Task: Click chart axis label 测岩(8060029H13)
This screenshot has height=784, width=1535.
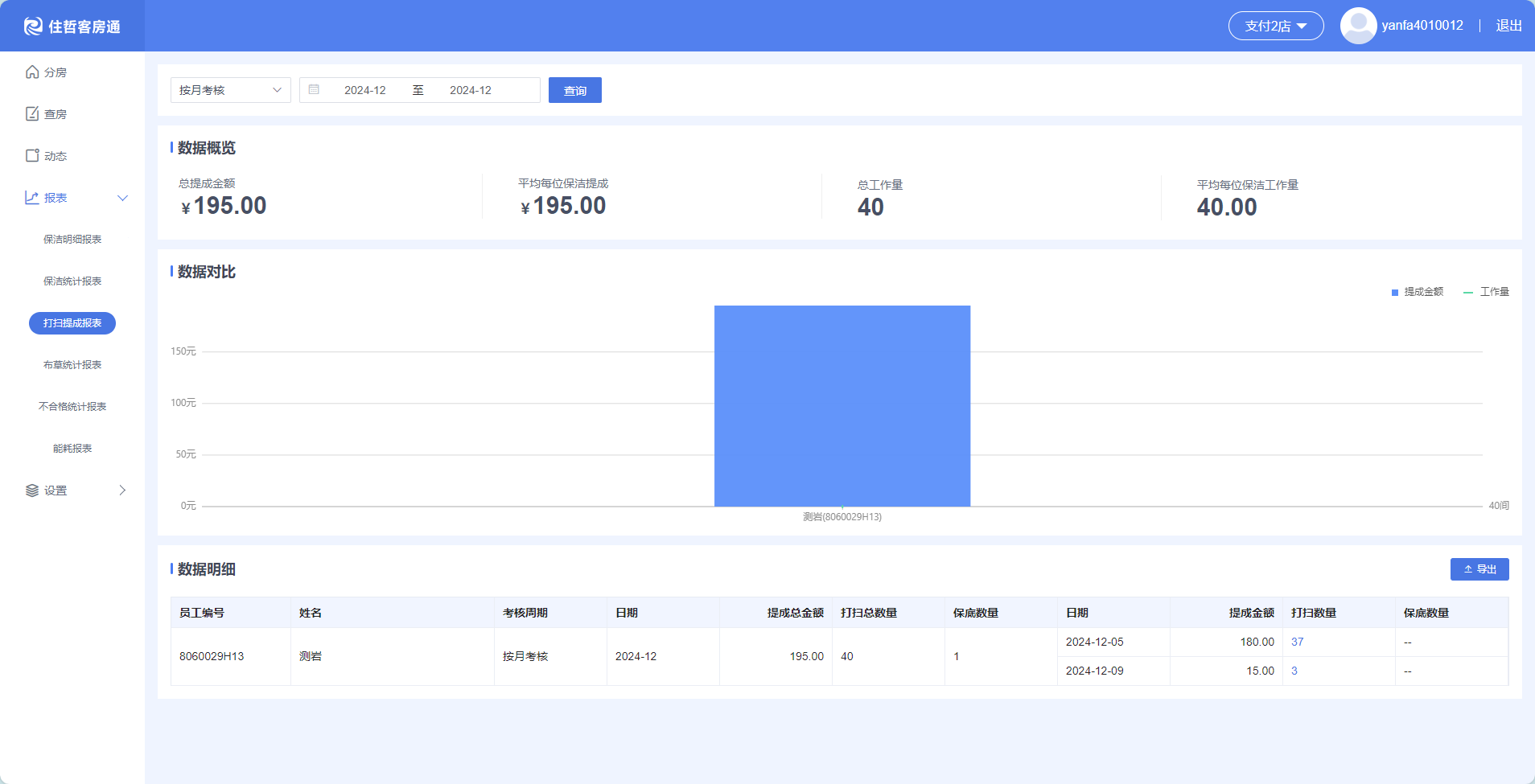Action: point(842,517)
